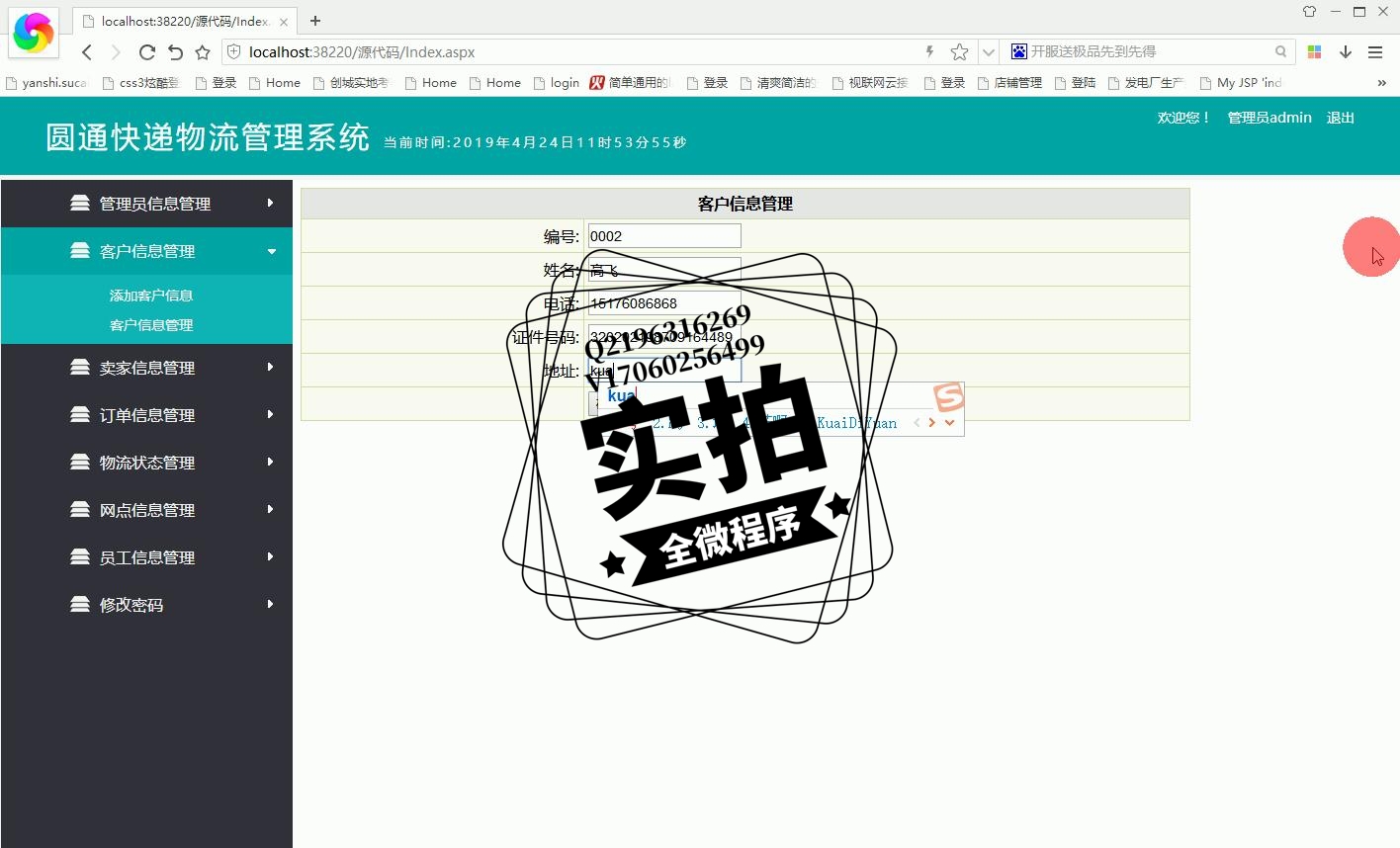Viewport: 1400px width, 848px height.
Task: Select 添加客户信息 submenu item
Action: pyautogui.click(x=151, y=296)
